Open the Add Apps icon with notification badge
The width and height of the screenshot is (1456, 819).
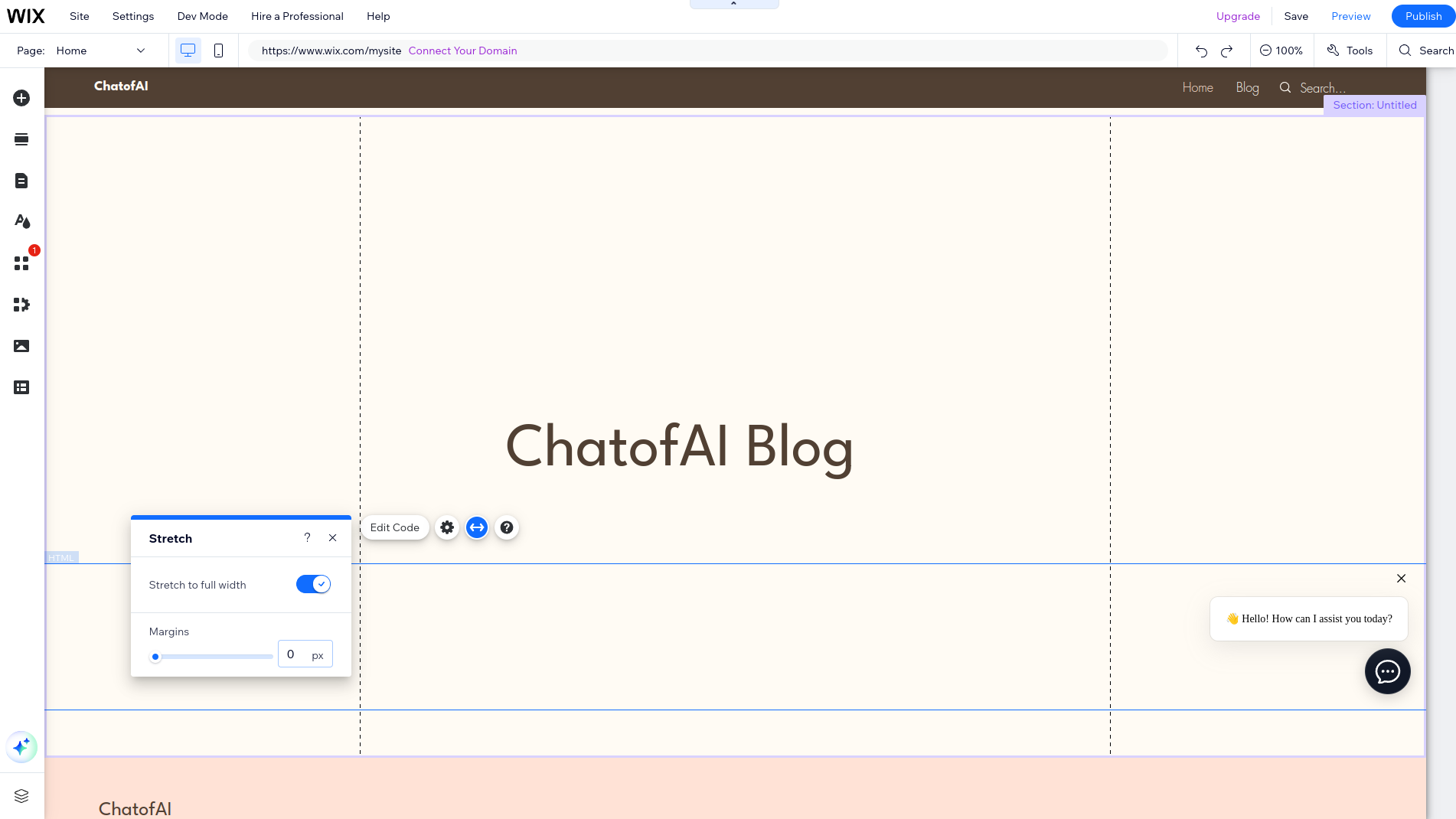point(21,263)
